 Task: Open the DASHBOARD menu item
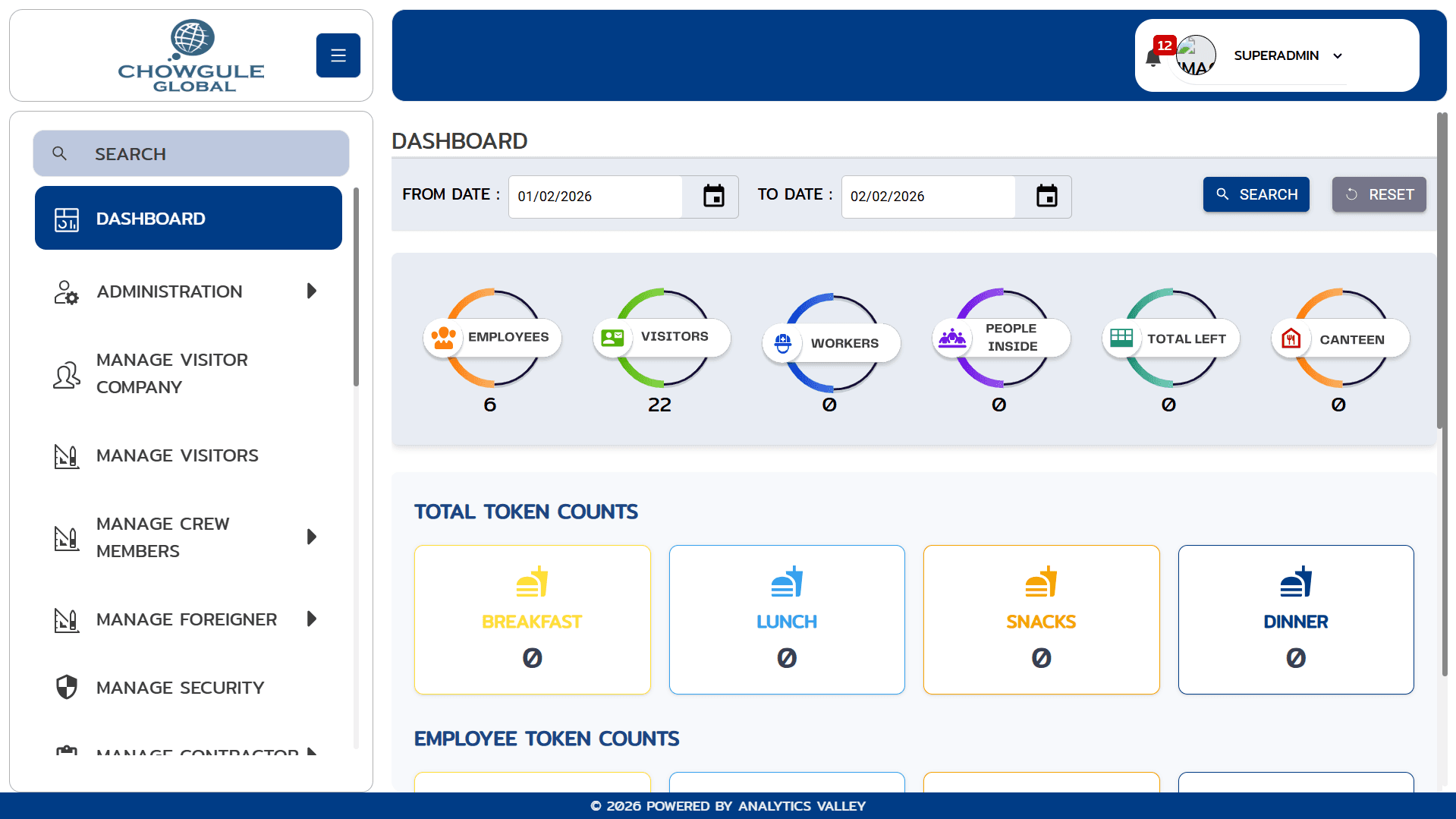tap(188, 218)
